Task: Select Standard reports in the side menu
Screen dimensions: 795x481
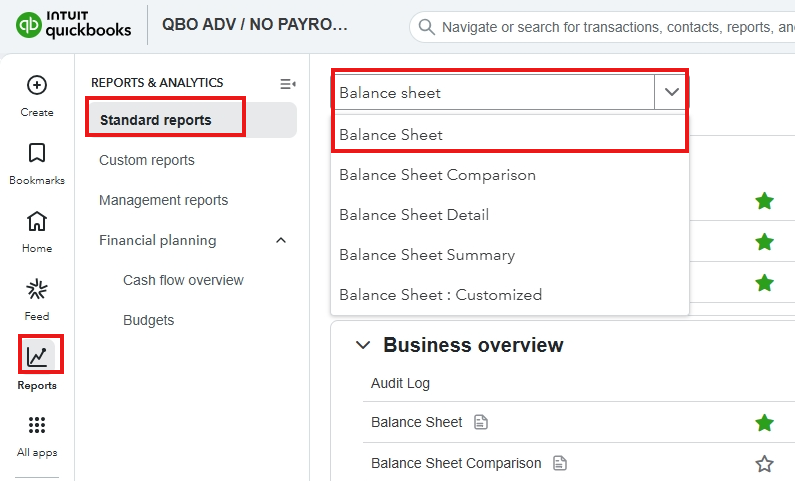Action: [156, 120]
